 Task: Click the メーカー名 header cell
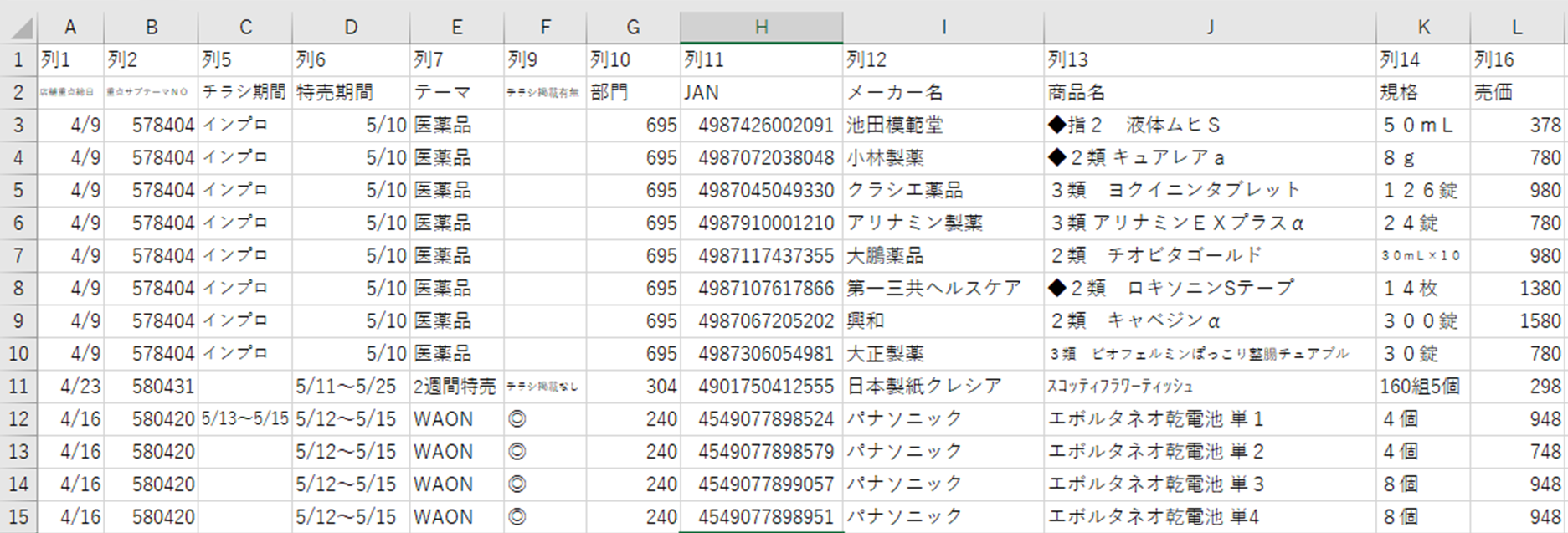pyautogui.click(x=943, y=92)
